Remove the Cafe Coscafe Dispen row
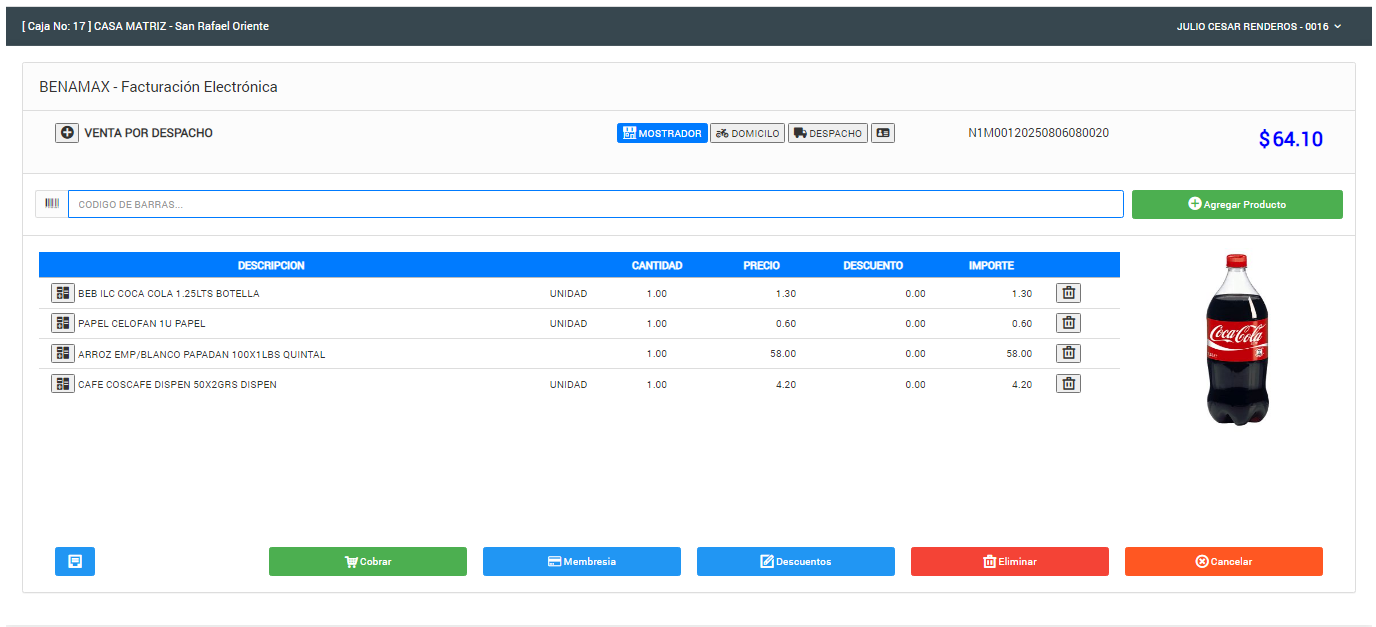1376x627 pixels. pyautogui.click(x=1068, y=384)
